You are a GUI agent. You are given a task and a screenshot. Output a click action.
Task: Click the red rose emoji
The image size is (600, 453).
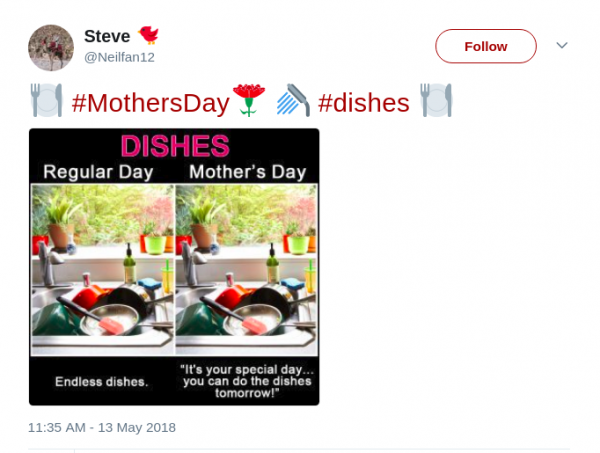[248, 101]
